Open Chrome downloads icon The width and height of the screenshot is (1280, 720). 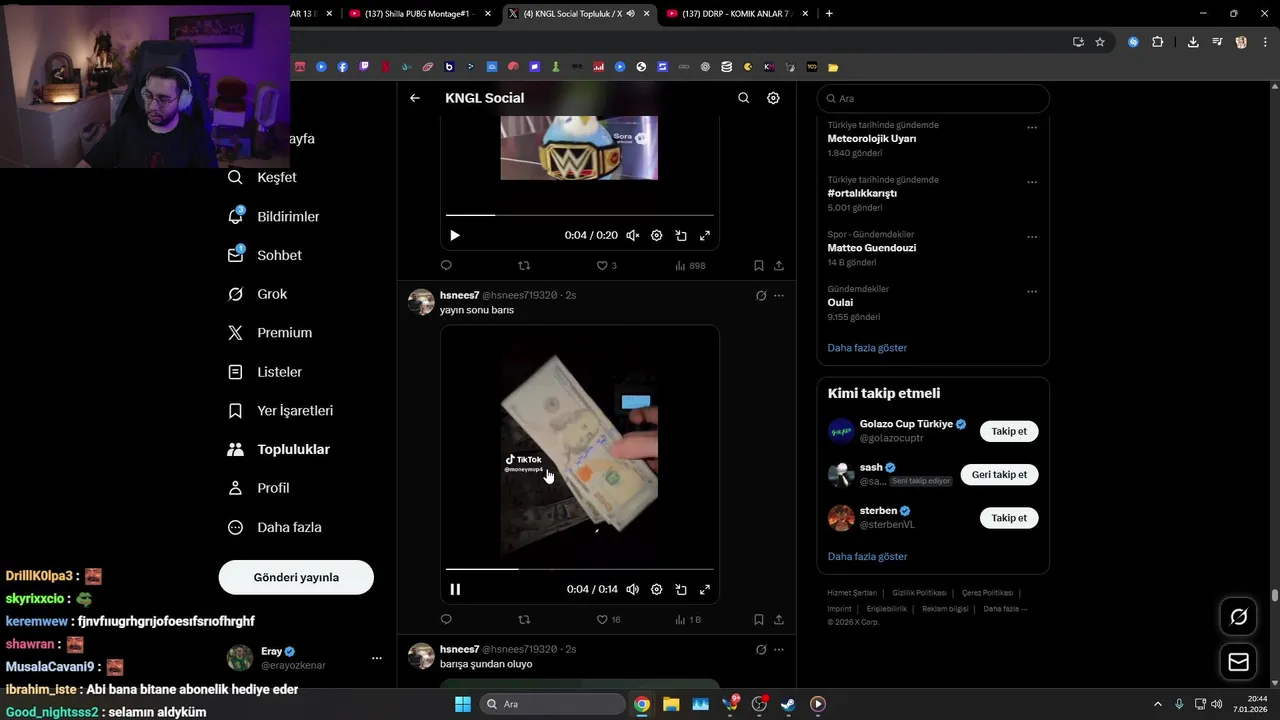pyautogui.click(x=1193, y=42)
